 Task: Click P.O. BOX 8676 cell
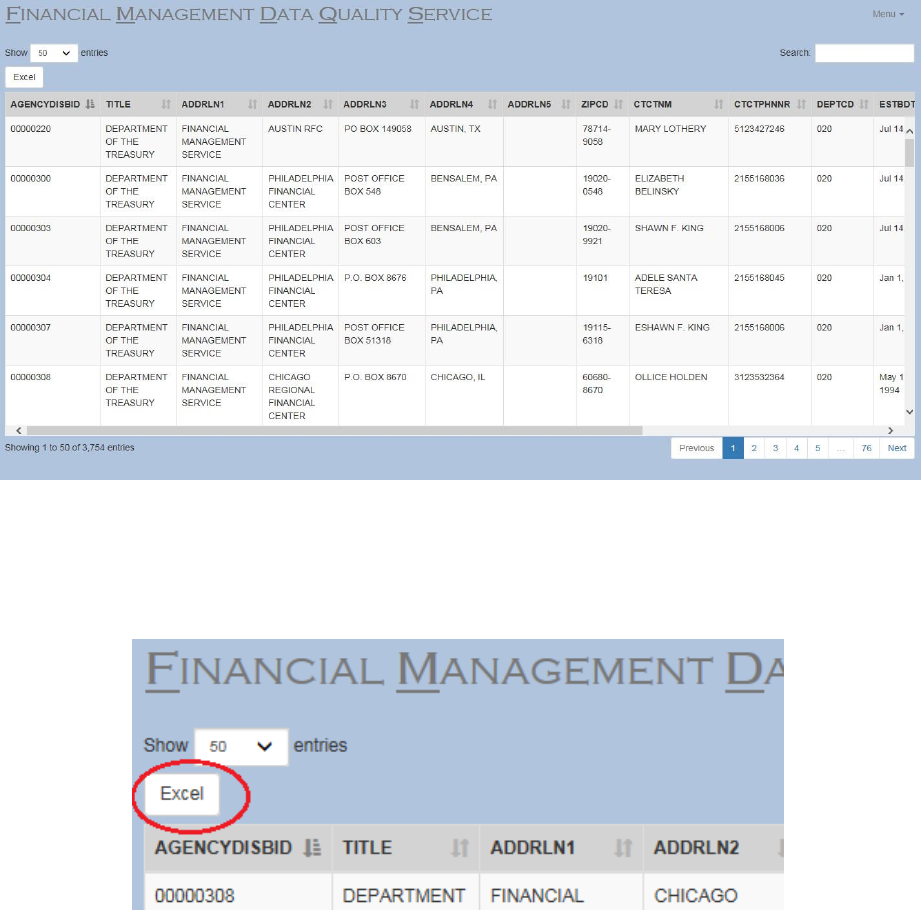(x=382, y=291)
